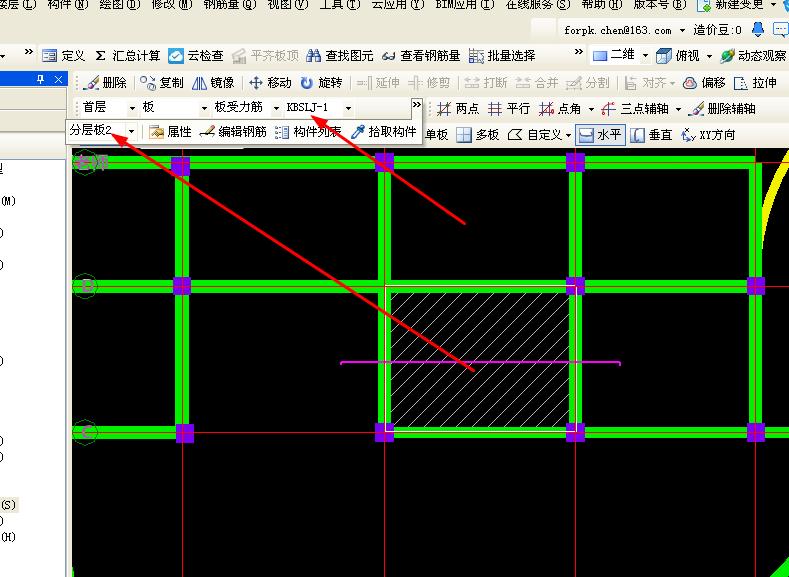The width and height of the screenshot is (789, 577).
Task: Open the 绘图(D) menu
Action: pos(120,5)
